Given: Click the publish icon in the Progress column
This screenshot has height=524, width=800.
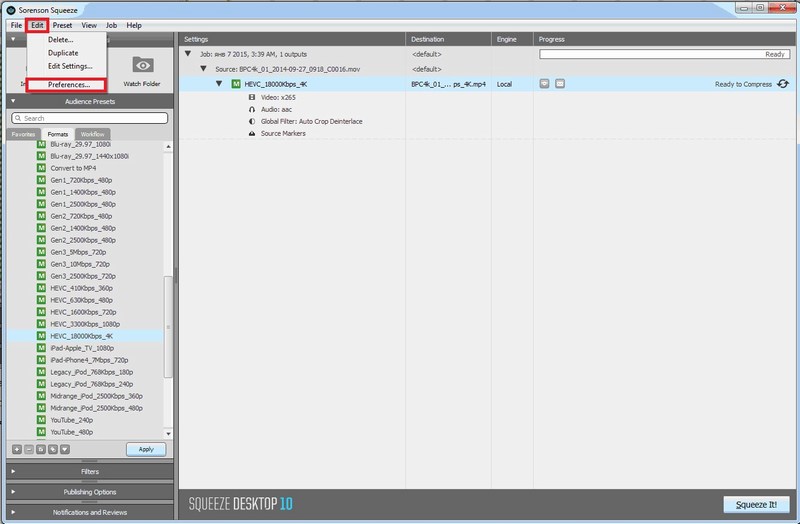Looking at the screenshot, I should click(x=544, y=84).
